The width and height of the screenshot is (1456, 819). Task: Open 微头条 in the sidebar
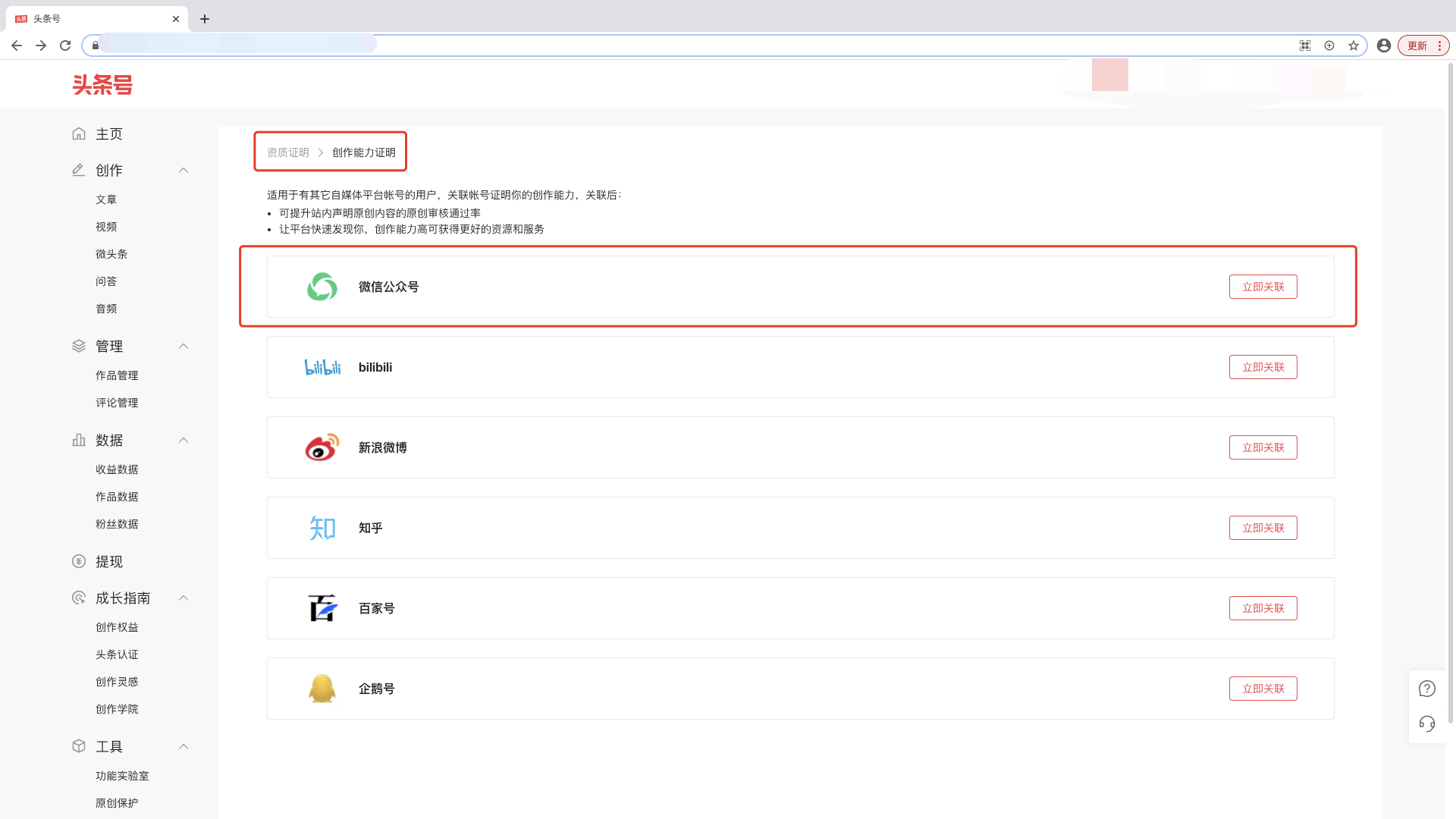[x=111, y=254]
